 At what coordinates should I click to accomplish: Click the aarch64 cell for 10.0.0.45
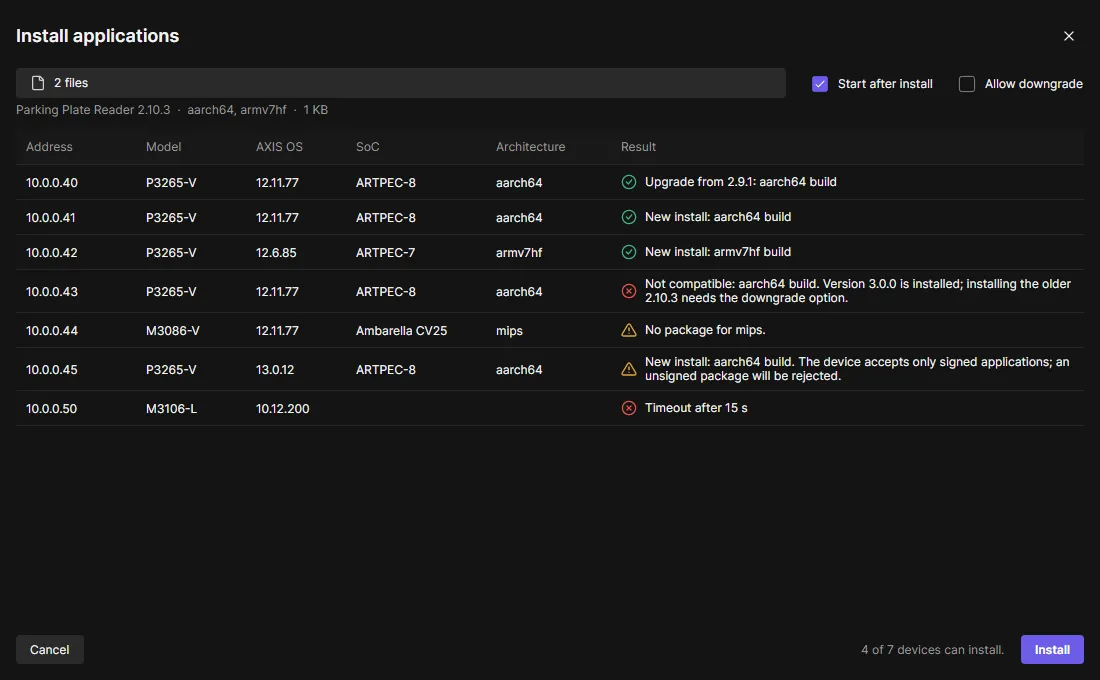point(519,369)
